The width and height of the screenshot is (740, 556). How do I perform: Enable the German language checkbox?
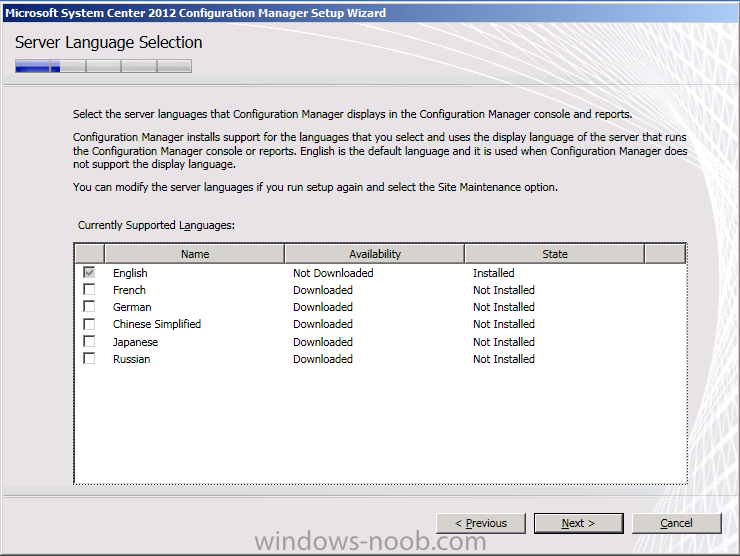coord(89,306)
